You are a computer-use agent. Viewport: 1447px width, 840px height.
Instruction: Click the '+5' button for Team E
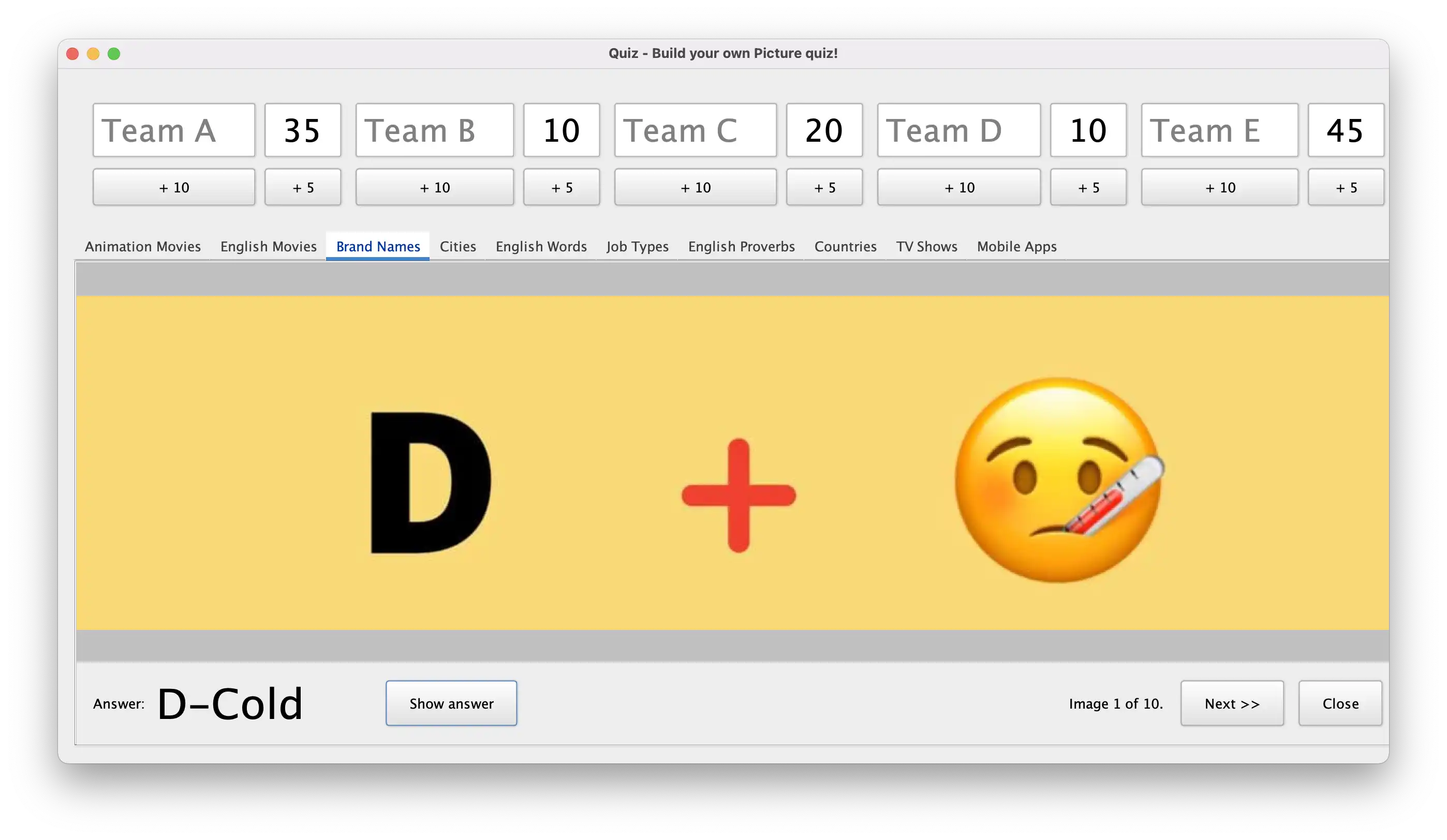(x=1348, y=187)
